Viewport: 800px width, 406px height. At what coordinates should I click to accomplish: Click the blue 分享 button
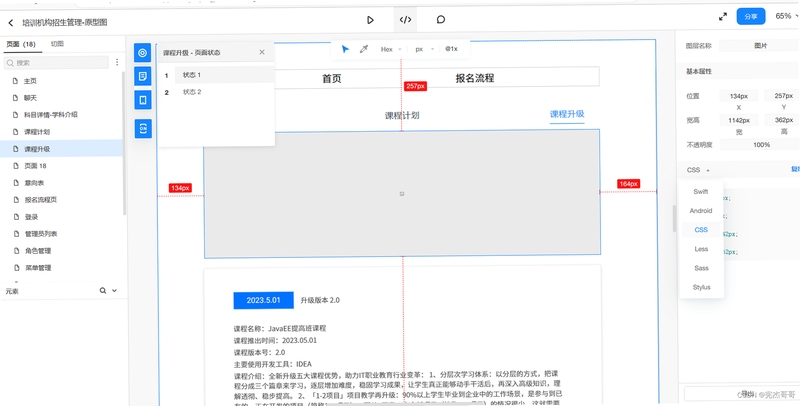(x=751, y=16)
